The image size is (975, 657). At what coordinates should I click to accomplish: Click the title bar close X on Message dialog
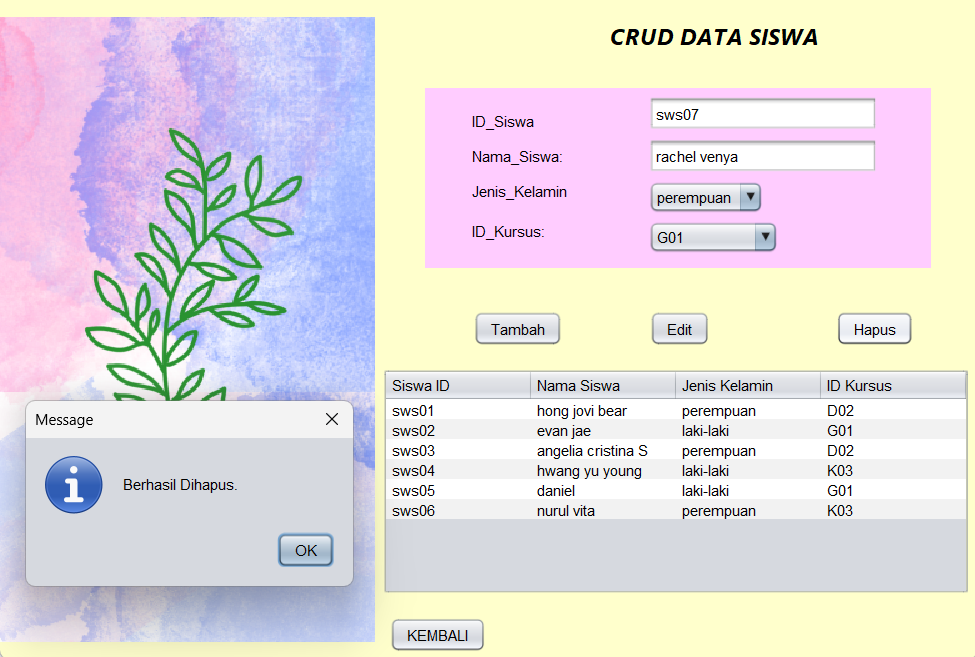(x=331, y=420)
